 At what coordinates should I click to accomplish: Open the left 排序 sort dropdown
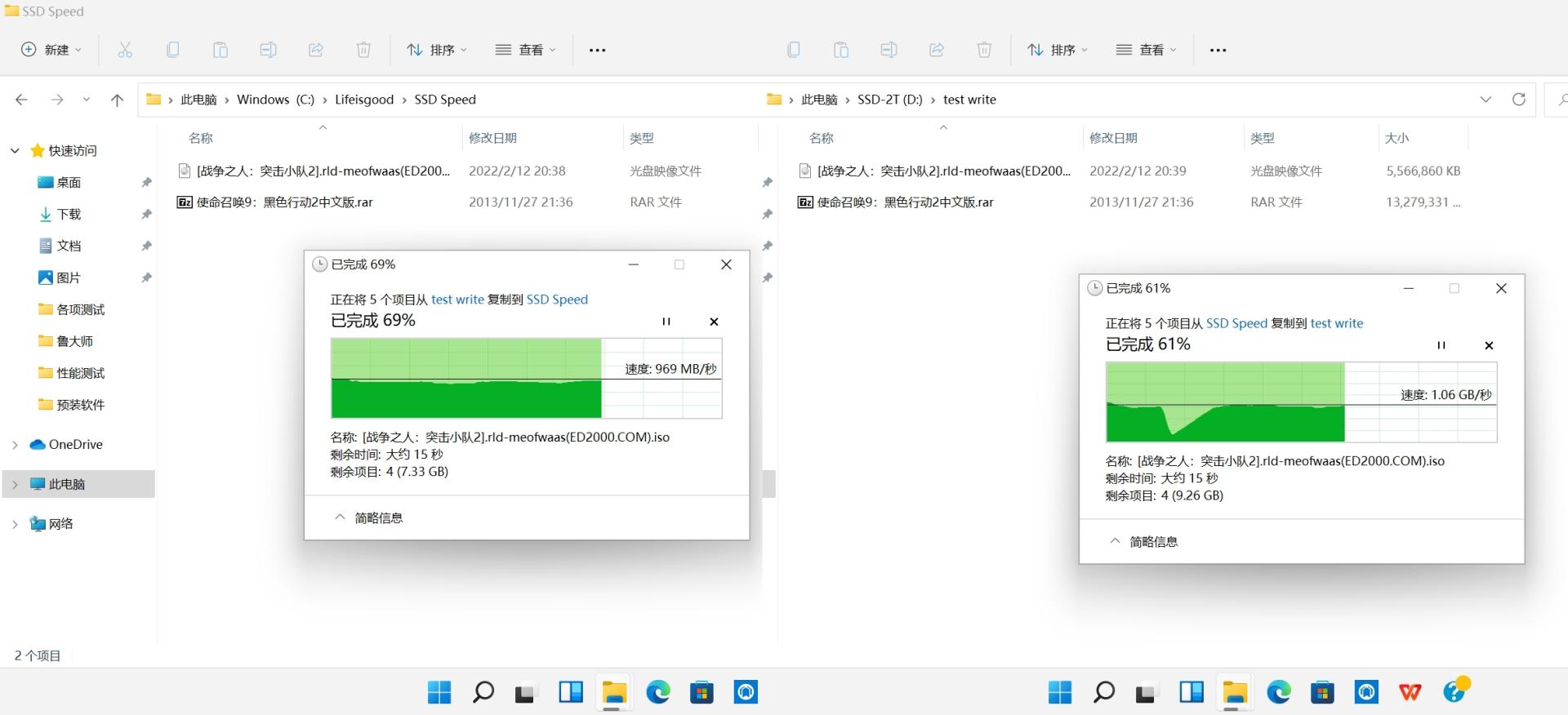[x=437, y=50]
